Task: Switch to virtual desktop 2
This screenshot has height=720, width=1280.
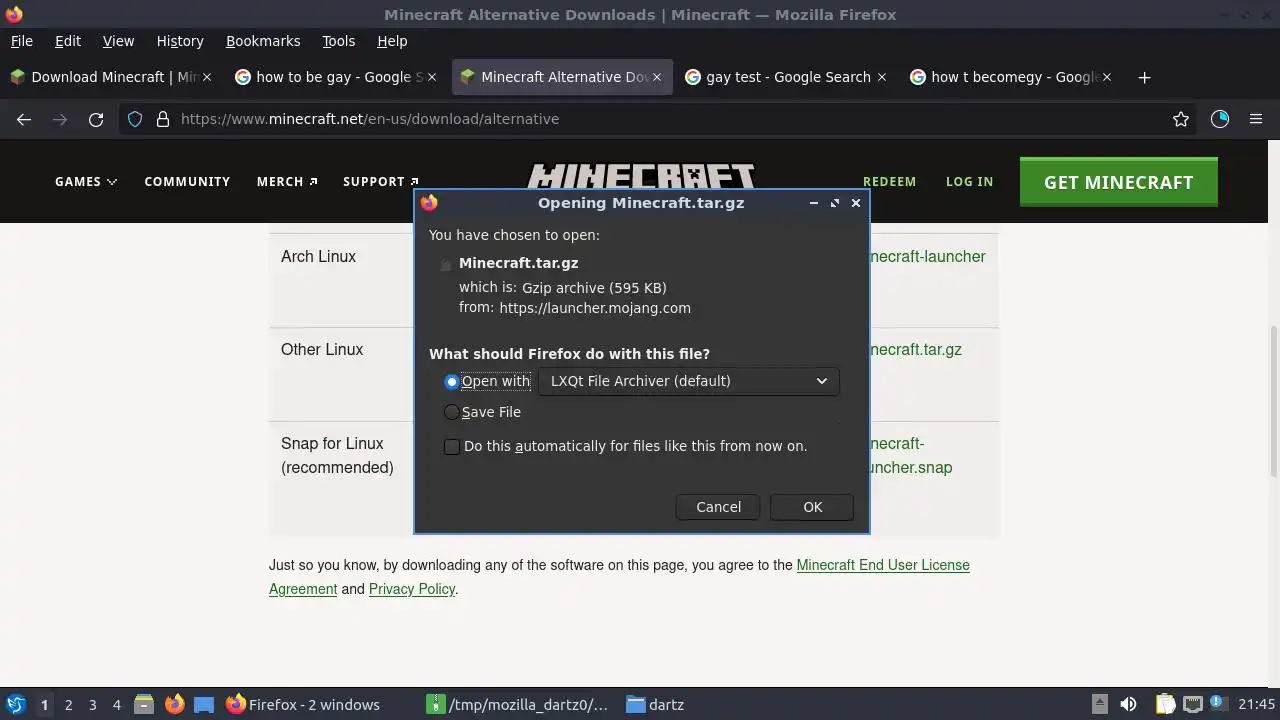Action: click(68, 705)
